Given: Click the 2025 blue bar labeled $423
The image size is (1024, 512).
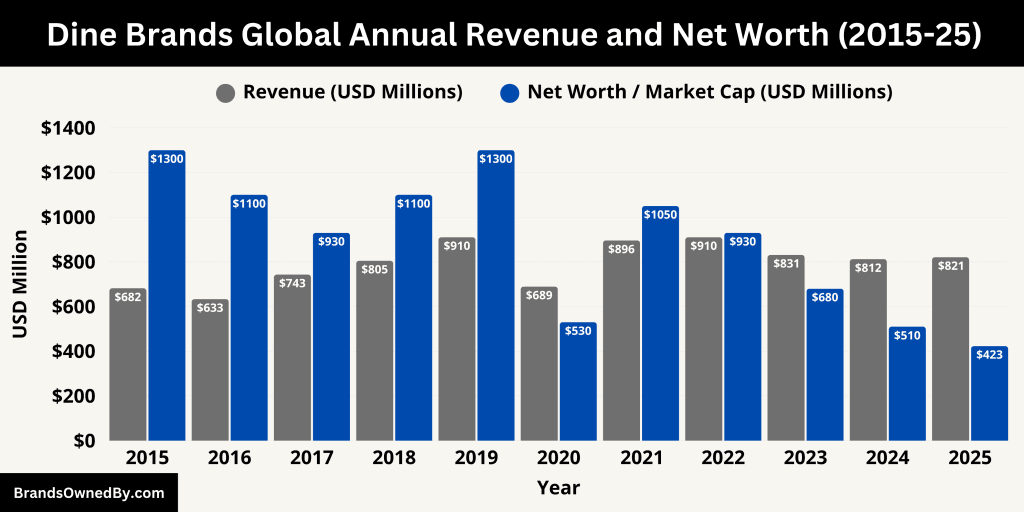Looking at the screenshot, I should (988, 395).
